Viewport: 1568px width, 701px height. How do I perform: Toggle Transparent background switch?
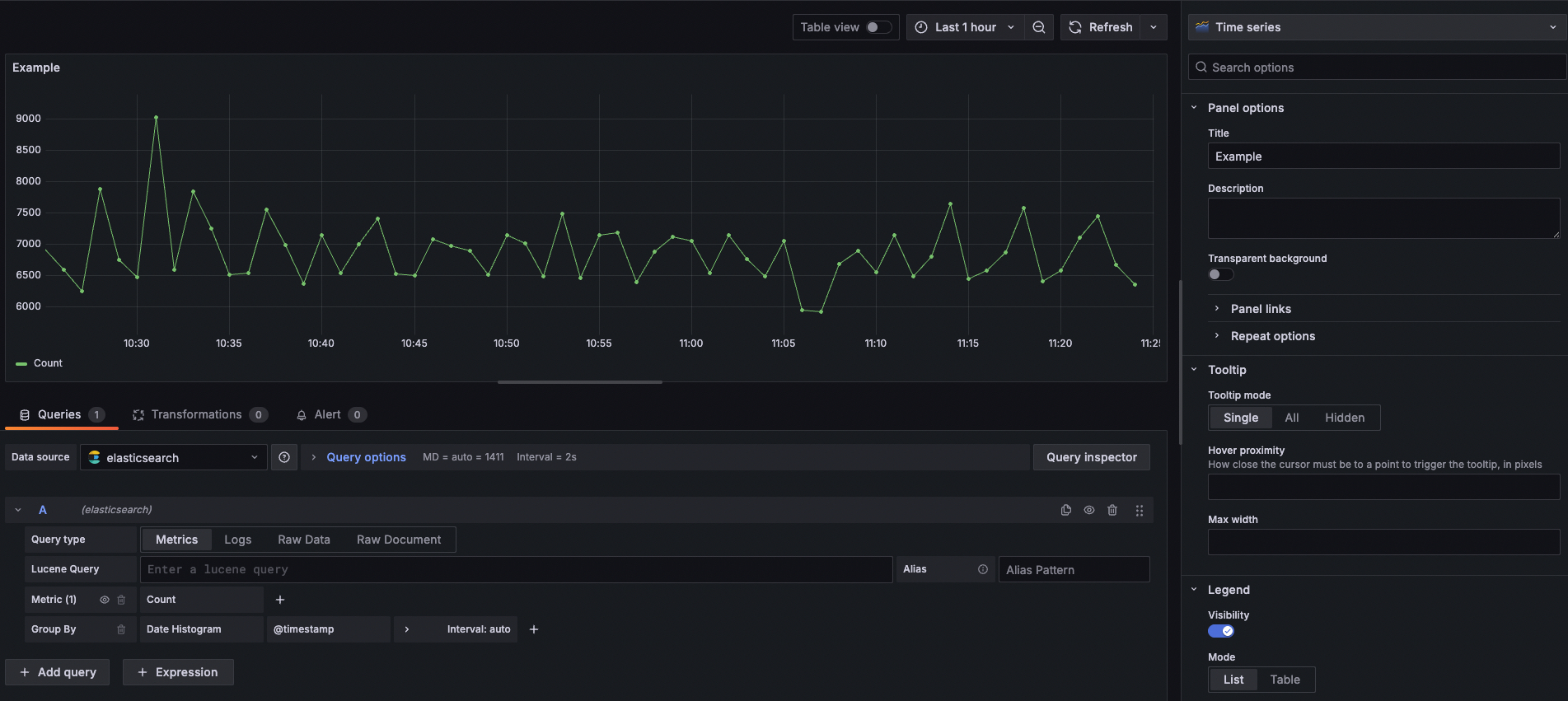pyautogui.click(x=1220, y=274)
